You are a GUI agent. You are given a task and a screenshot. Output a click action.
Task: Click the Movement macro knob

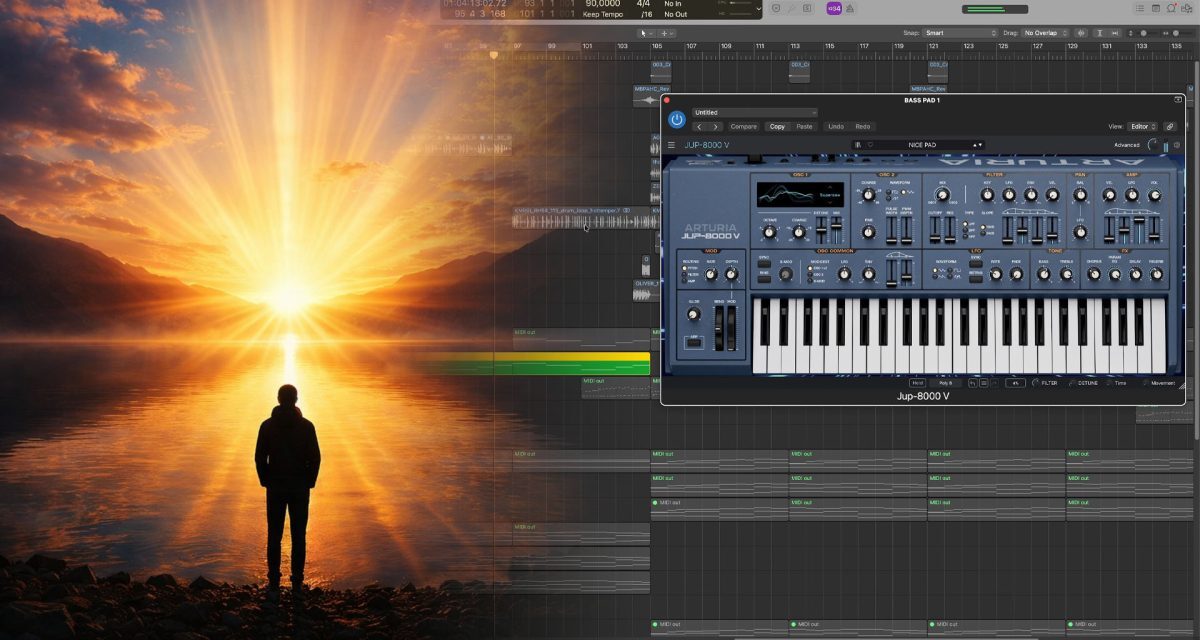click(x=1146, y=383)
